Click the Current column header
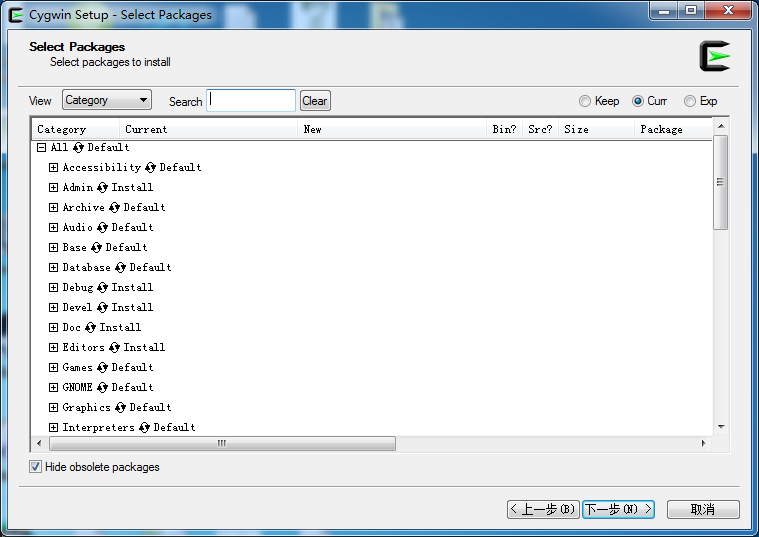Screen dimensions: 759x537 coord(208,129)
